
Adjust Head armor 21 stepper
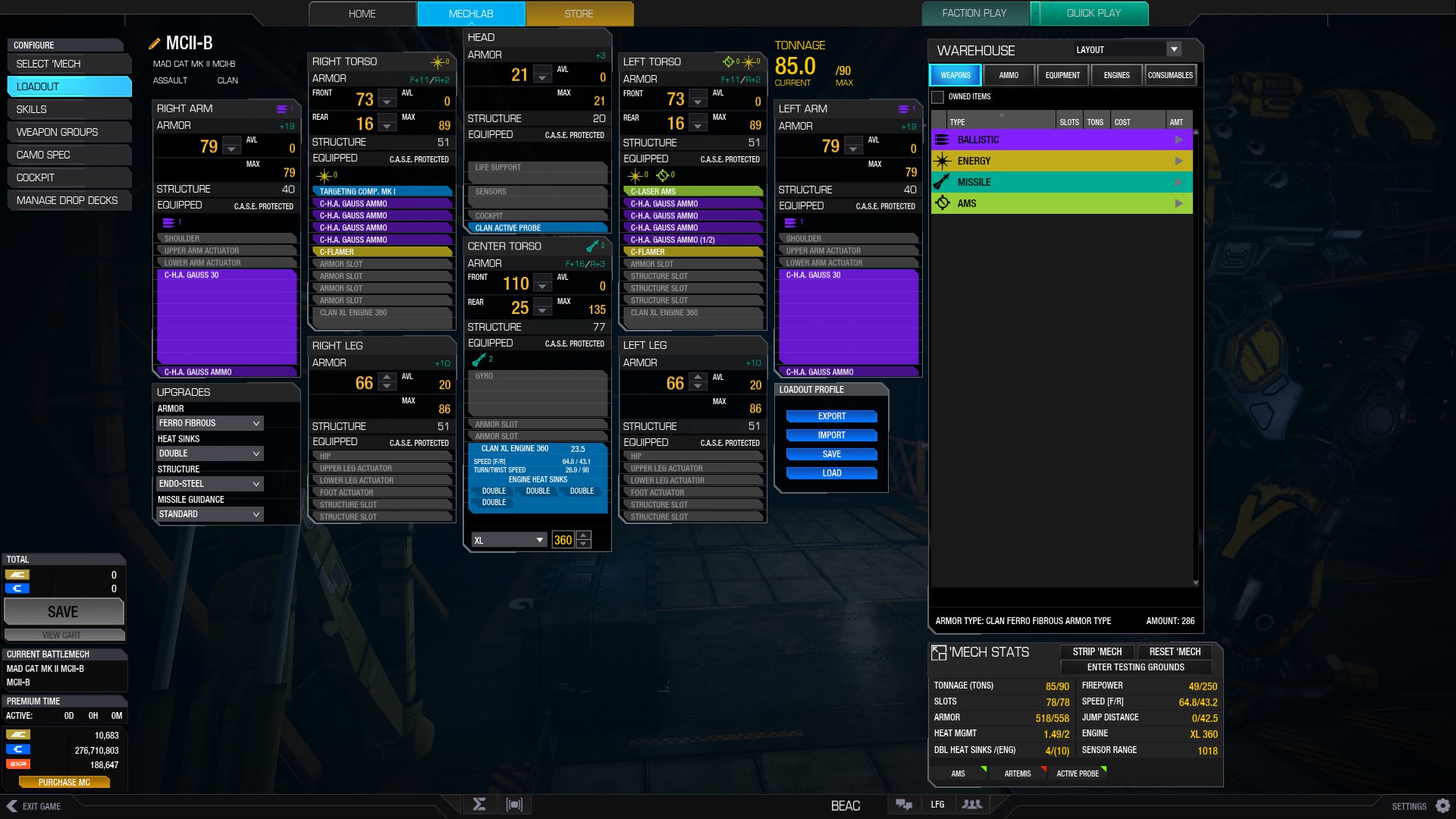[542, 74]
